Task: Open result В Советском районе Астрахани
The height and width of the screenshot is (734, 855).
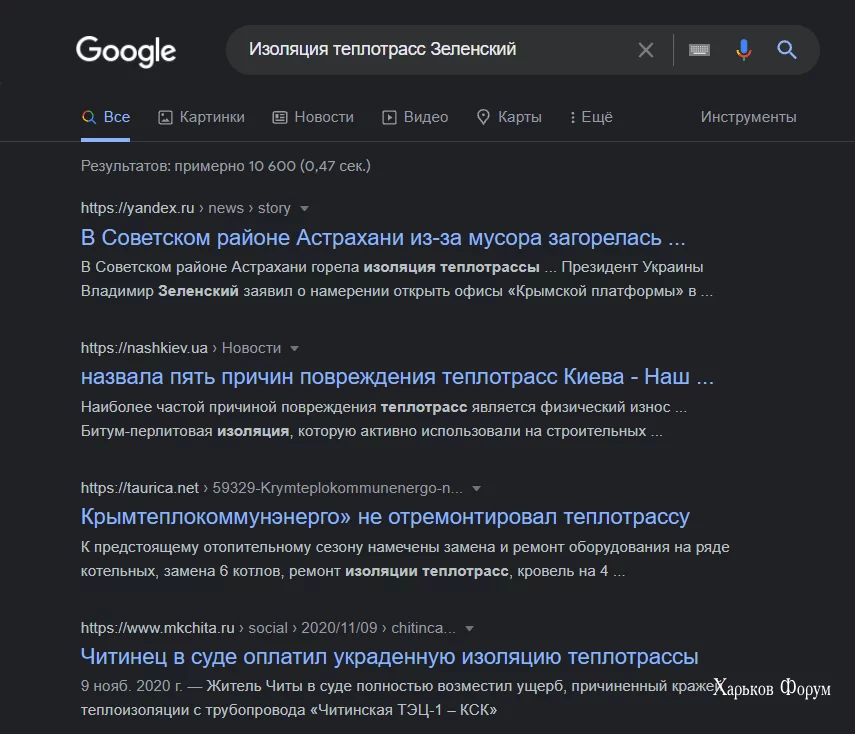Action: [x=383, y=237]
